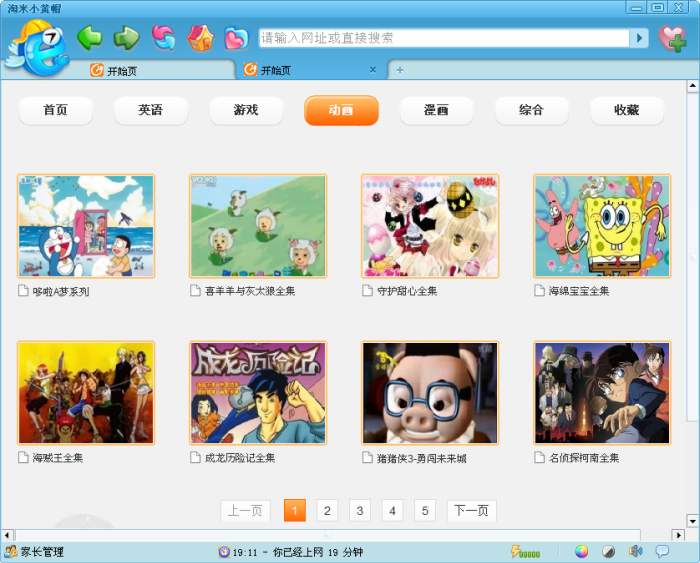Click the browser mascot logo
Image resolution: width=700 pixels, height=563 pixels.
(x=38, y=48)
